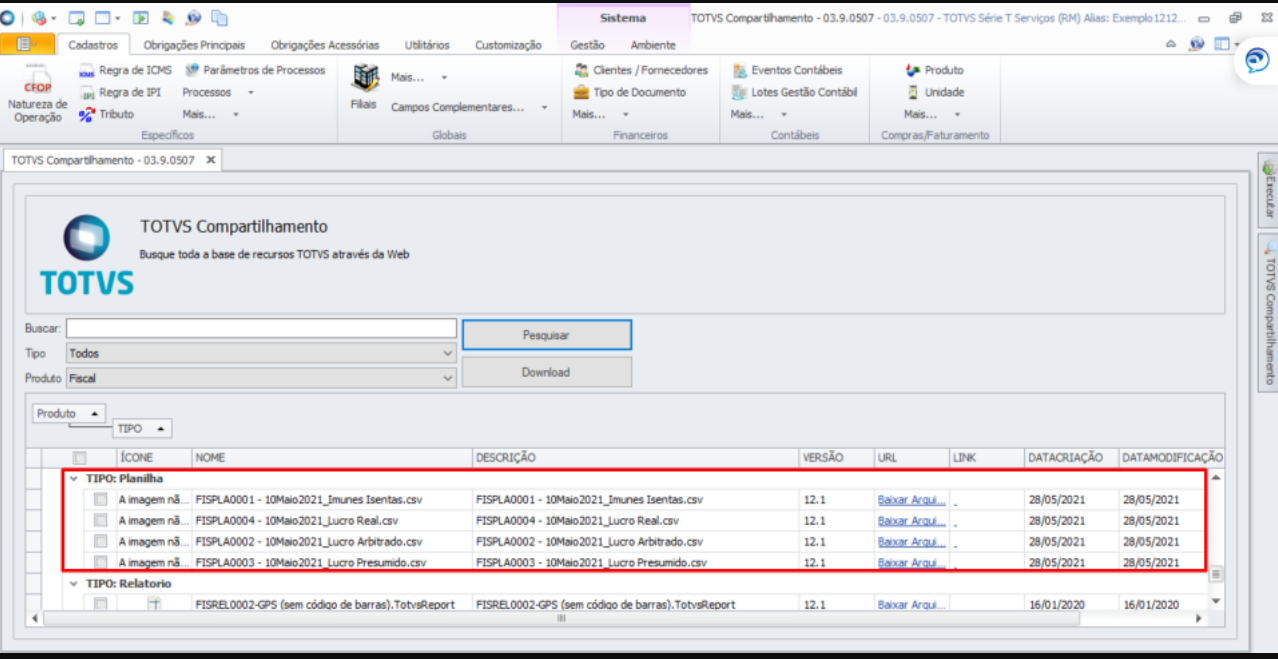Screen dimensions: 1278x659
Task: Check the FISPLA0004 Lucro Real row checkbox
Action: tap(101, 520)
